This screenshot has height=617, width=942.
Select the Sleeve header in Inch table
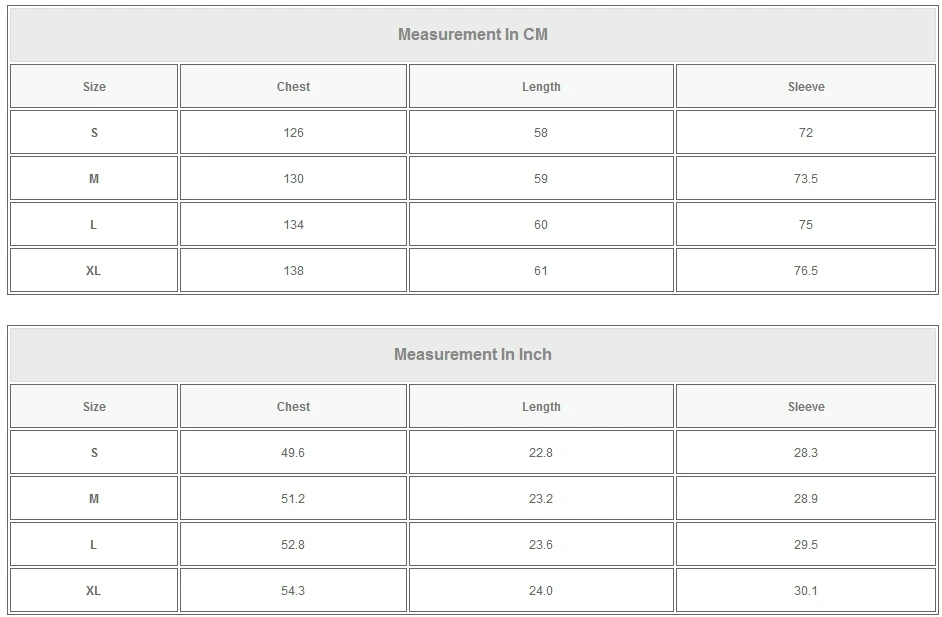pyautogui.click(x=806, y=407)
